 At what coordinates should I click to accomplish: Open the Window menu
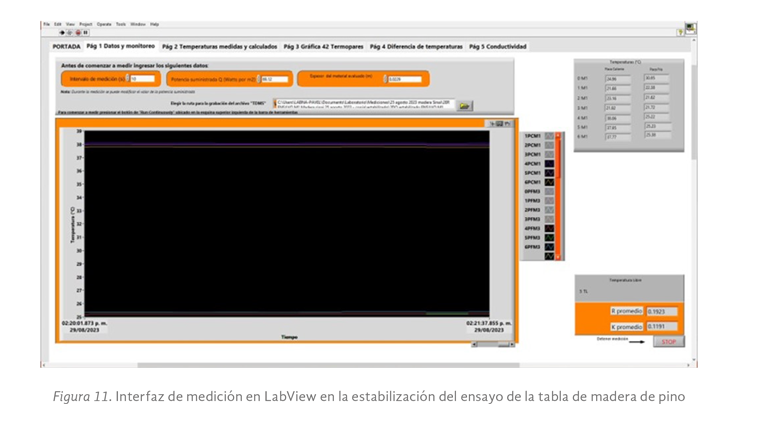[x=138, y=24]
